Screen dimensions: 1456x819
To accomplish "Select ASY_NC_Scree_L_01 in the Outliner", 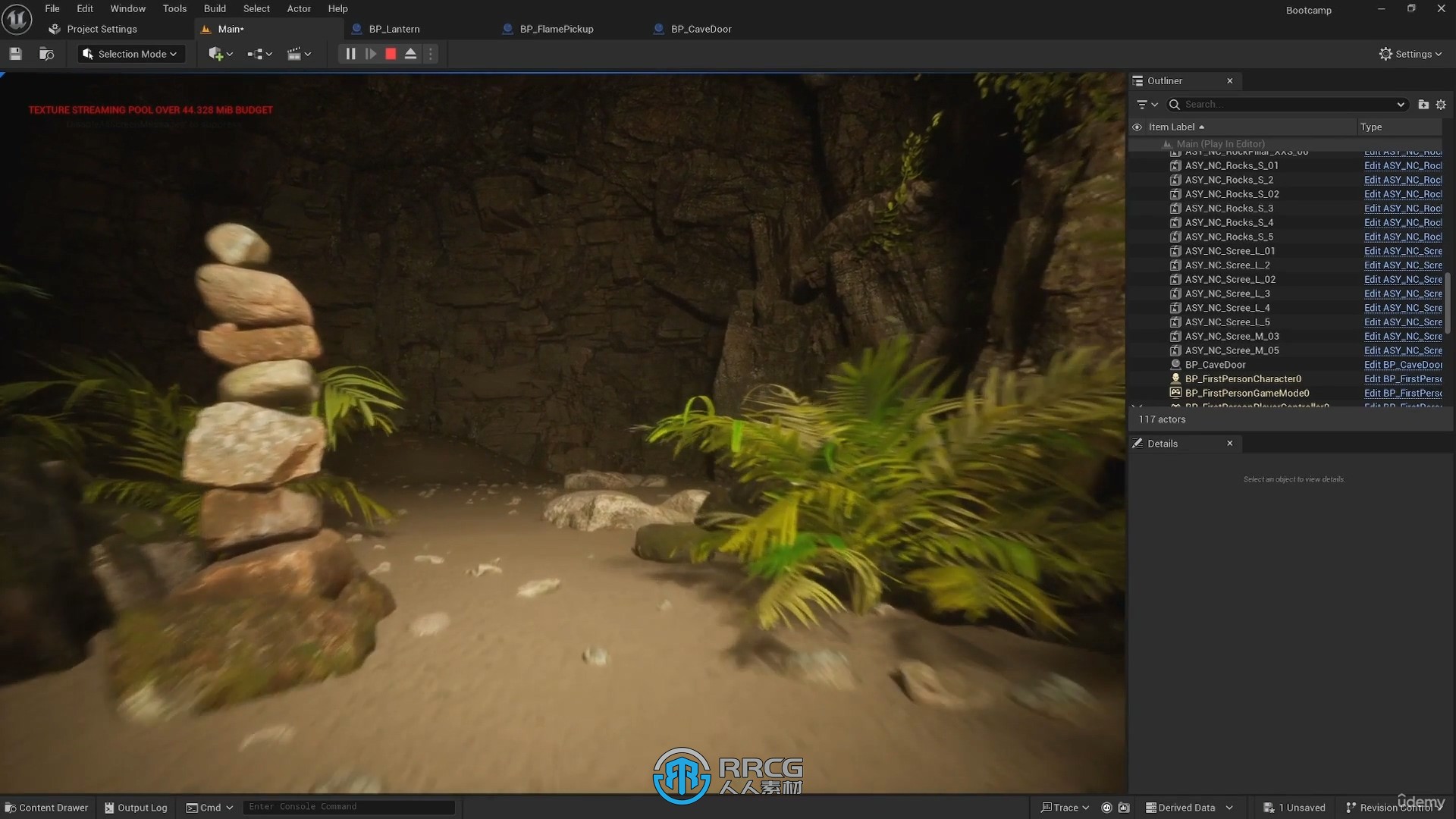I will coord(1230,250).
